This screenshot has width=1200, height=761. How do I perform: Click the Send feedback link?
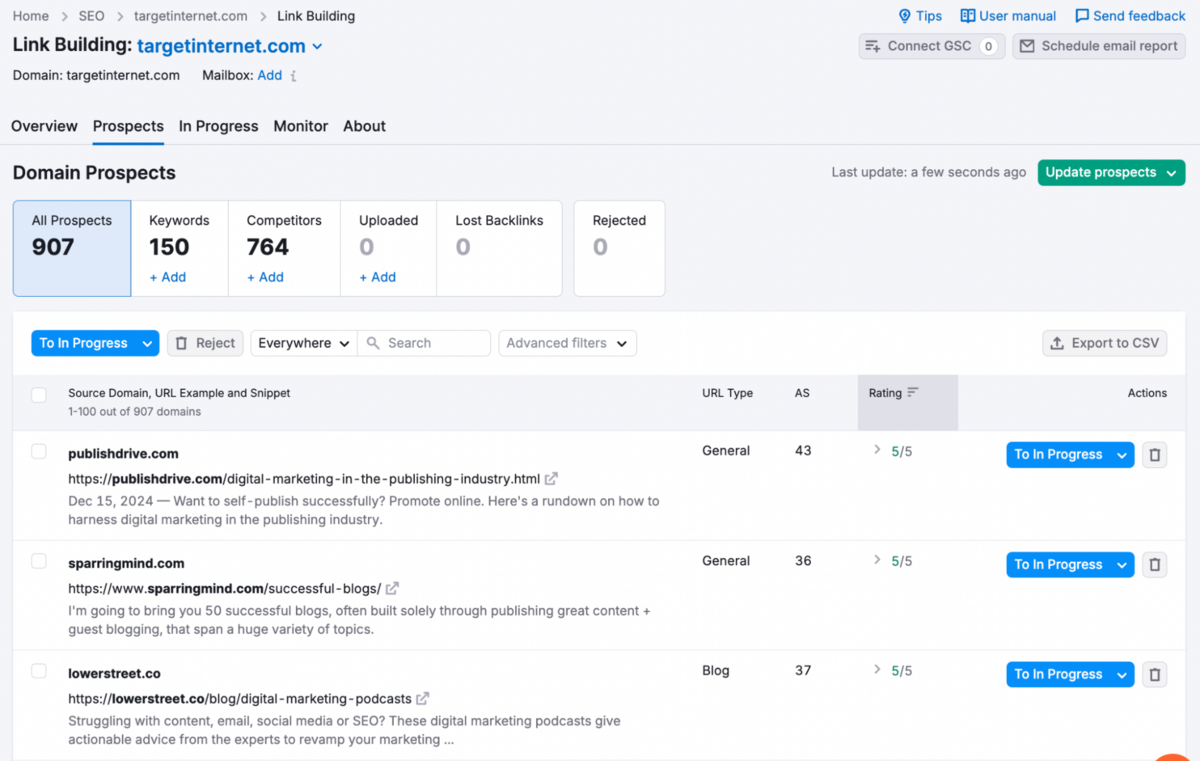tap(1130, 16)
